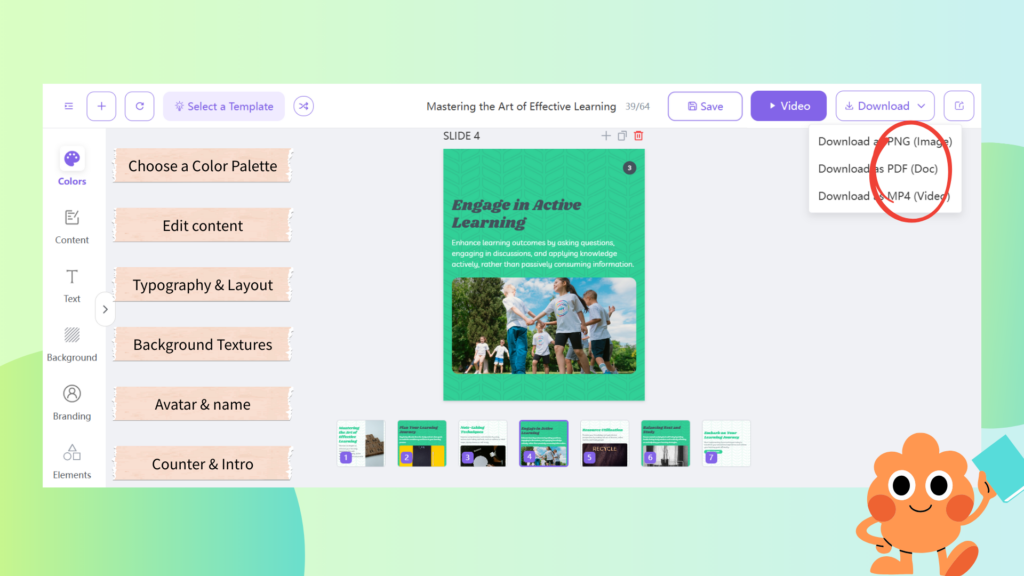Open the Download dropdown
This screenshot has height=576, width=1024.
(x=885, y=106)
